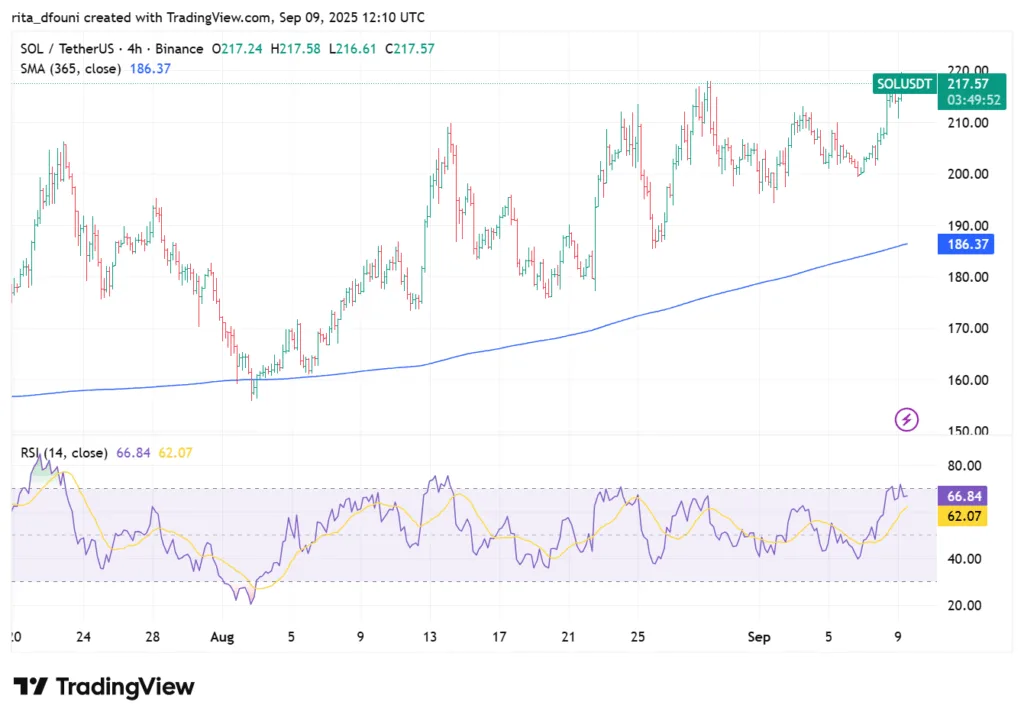Click the TradingView logo at the bottom
This screenshot has width=1024, height=721.
point(104,687)
